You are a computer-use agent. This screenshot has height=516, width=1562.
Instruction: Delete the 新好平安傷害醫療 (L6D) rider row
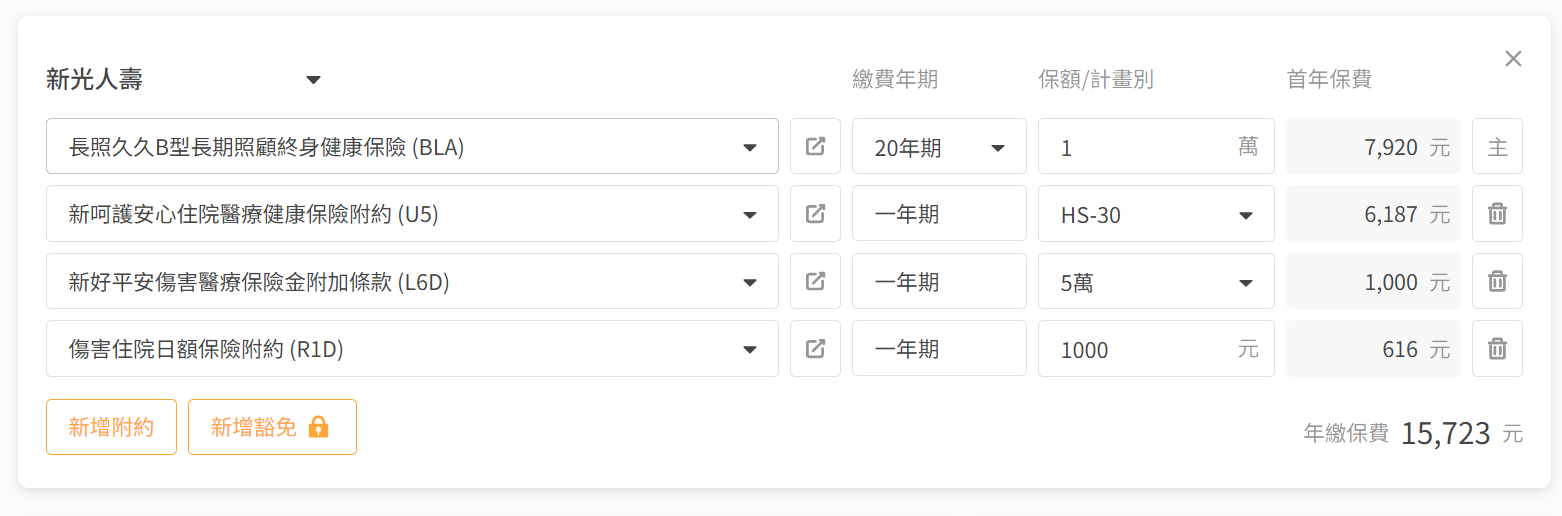tap(1497, 282)
